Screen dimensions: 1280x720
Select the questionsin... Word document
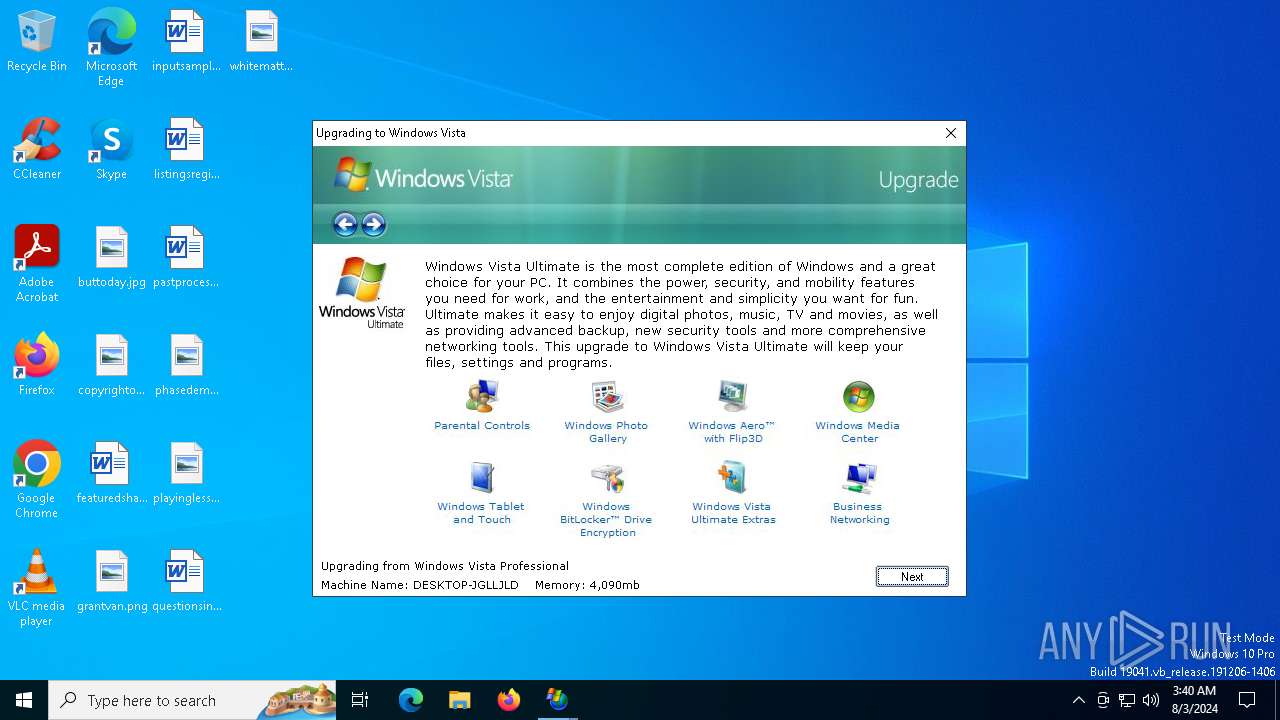pos(185,582)
